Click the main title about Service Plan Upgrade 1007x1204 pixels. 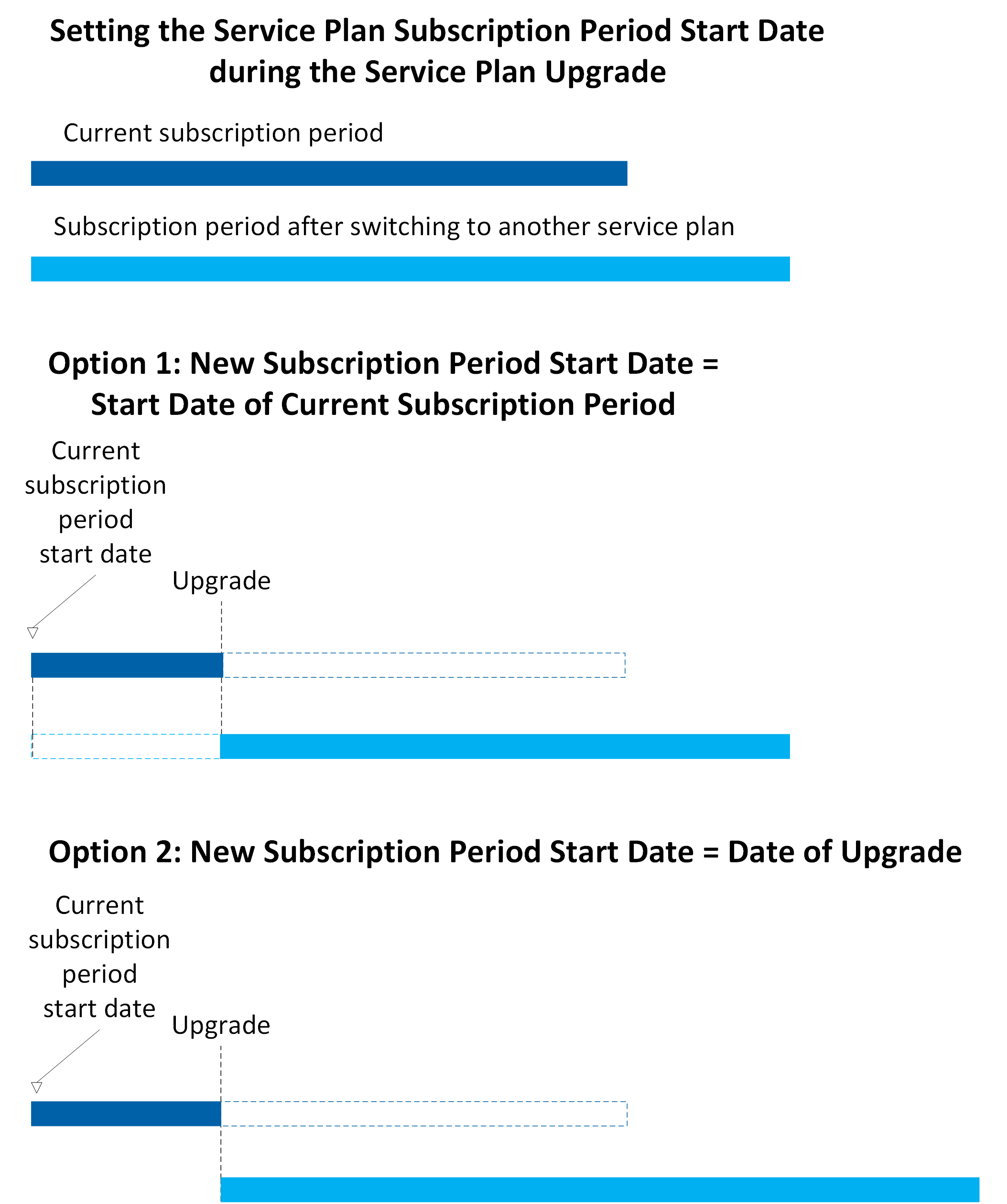pos(437,51)
